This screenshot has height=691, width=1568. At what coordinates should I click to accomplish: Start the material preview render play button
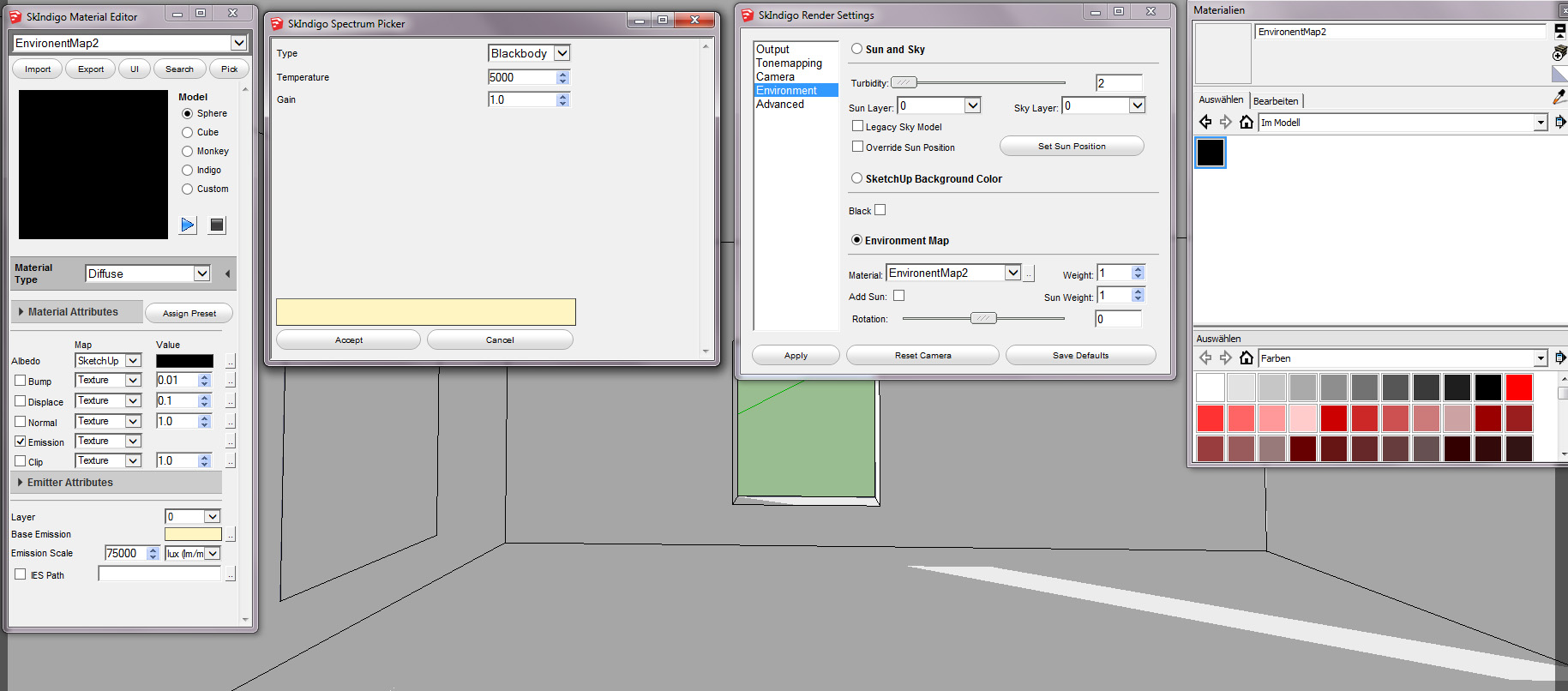188,225
